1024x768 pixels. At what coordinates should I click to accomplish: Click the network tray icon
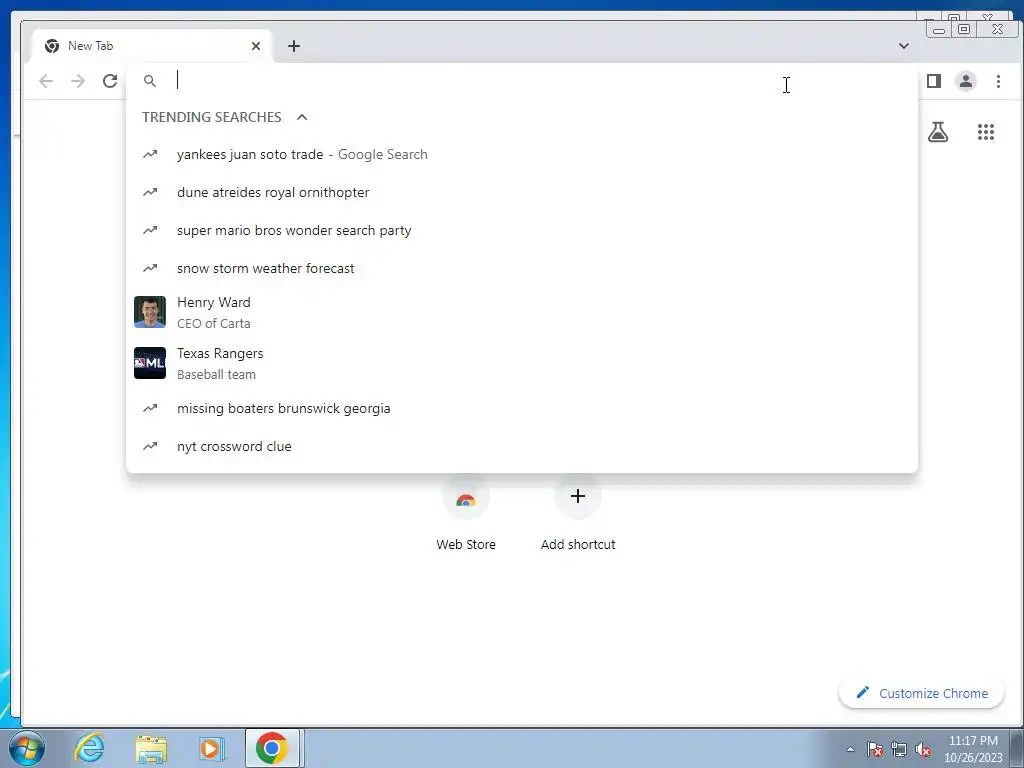coord(899,749)
